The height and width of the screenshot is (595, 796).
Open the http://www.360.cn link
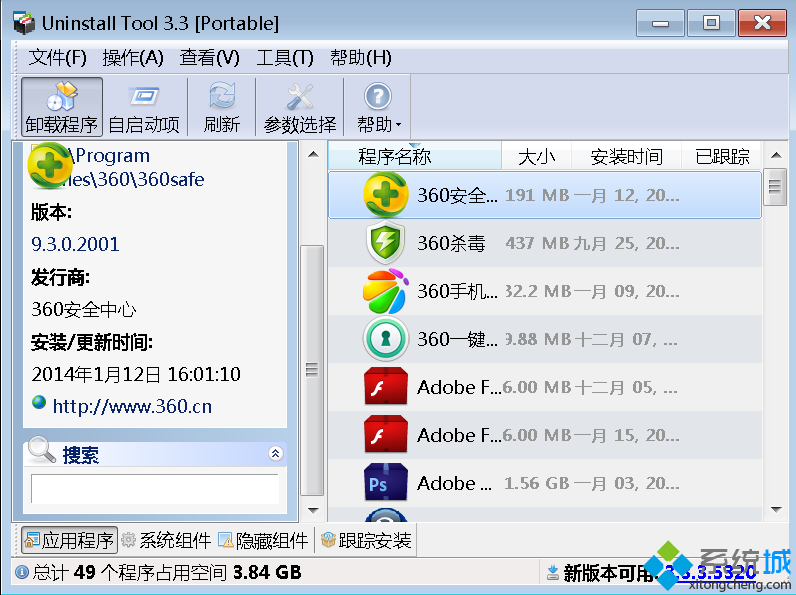click(132, 406)
